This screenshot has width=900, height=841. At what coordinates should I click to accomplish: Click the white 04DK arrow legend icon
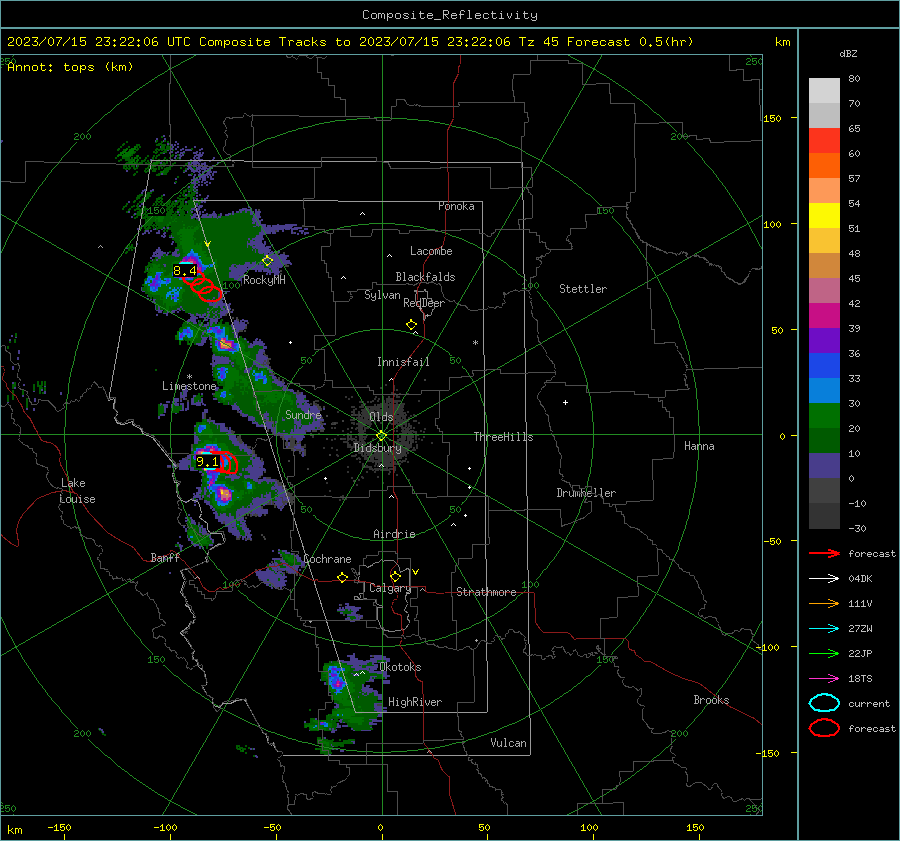pos(824,578)
